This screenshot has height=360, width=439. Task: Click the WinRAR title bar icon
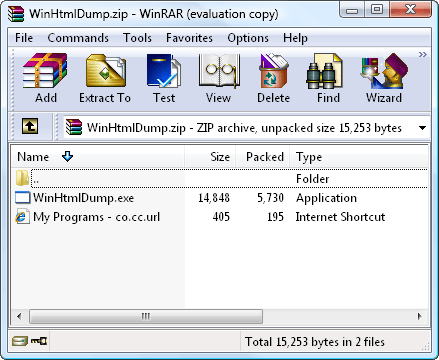(x=16, y=14)
